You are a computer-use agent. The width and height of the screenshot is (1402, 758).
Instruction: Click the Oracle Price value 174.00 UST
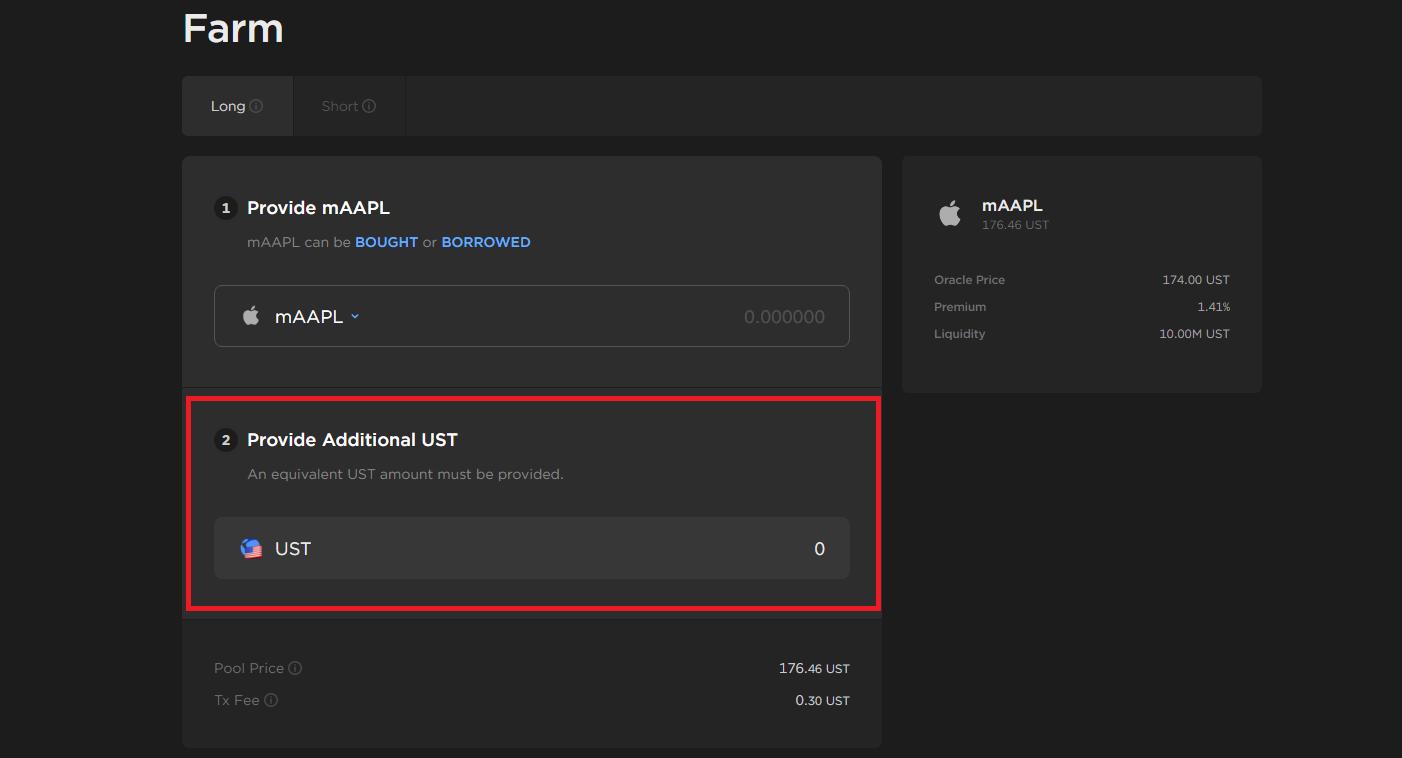(x=1195, y=280)
